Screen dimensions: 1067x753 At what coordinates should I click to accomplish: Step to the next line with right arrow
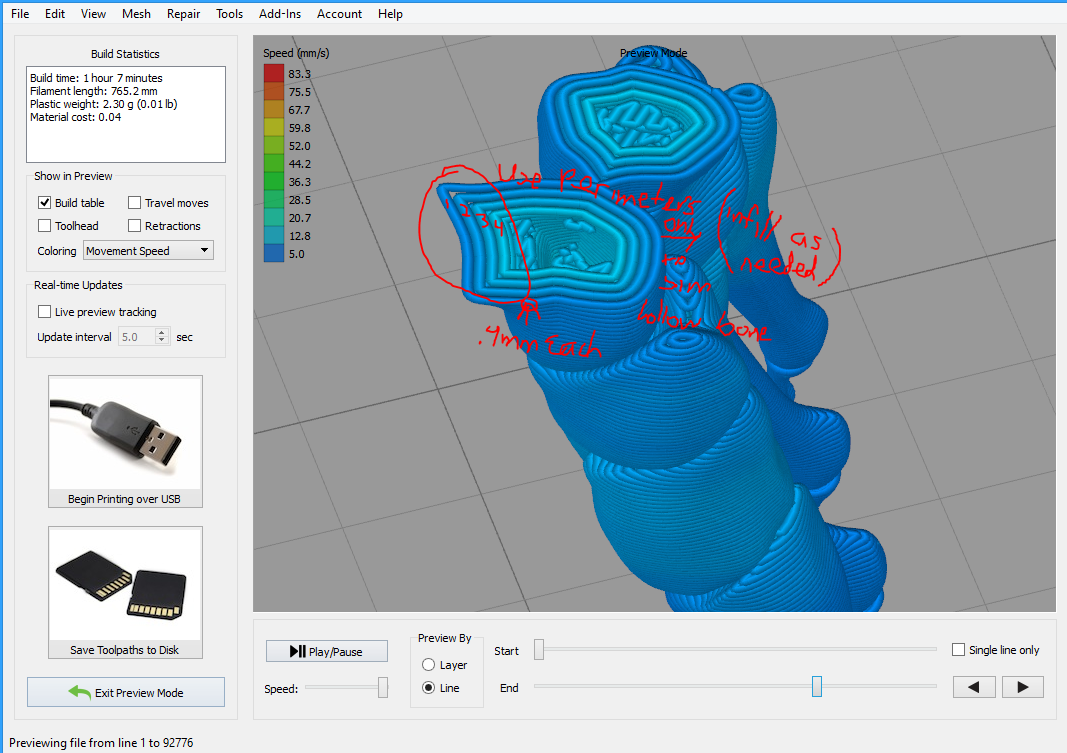coord(1022,687)
